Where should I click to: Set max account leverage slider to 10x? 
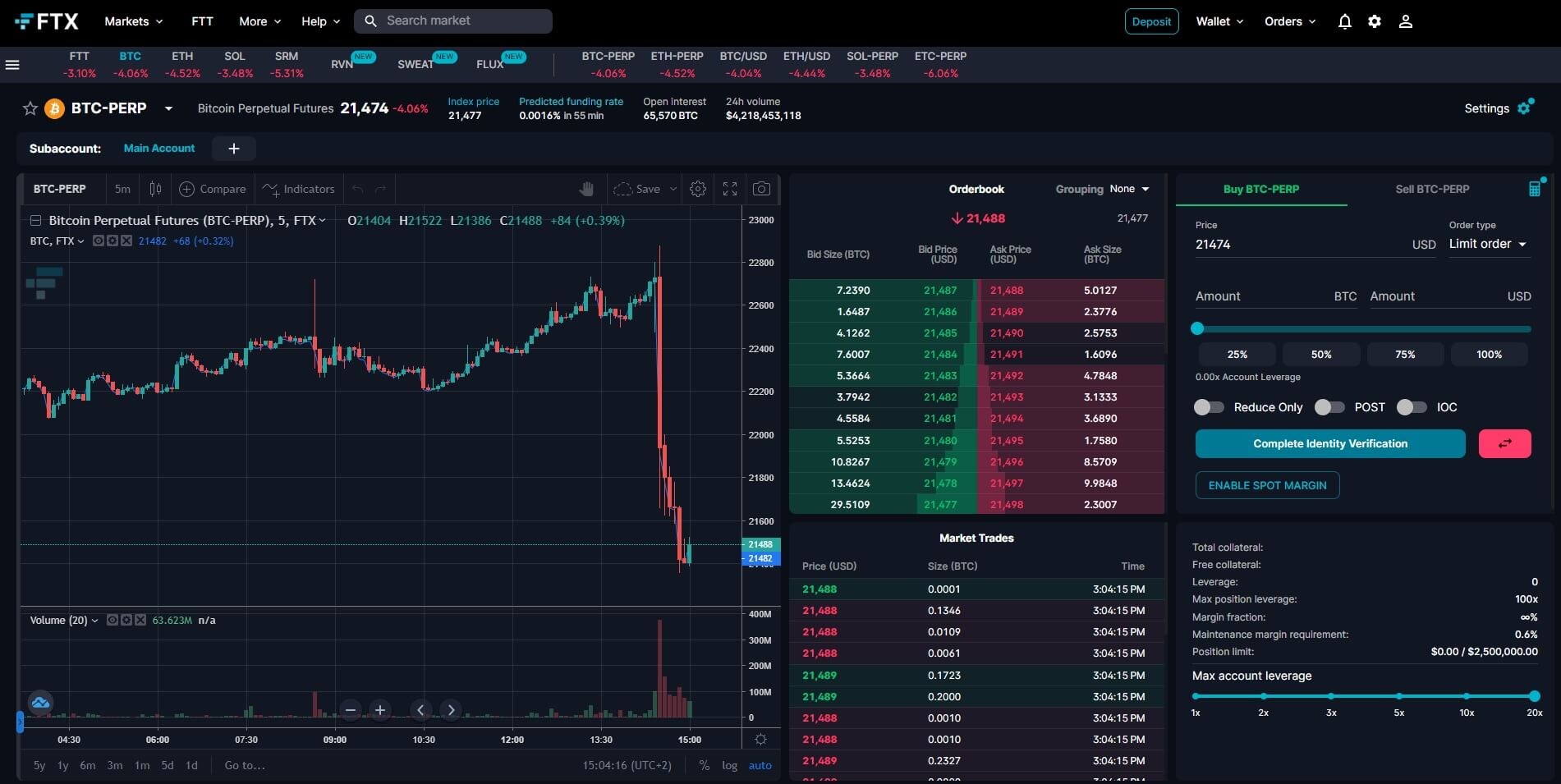(x=1467, y=696)
